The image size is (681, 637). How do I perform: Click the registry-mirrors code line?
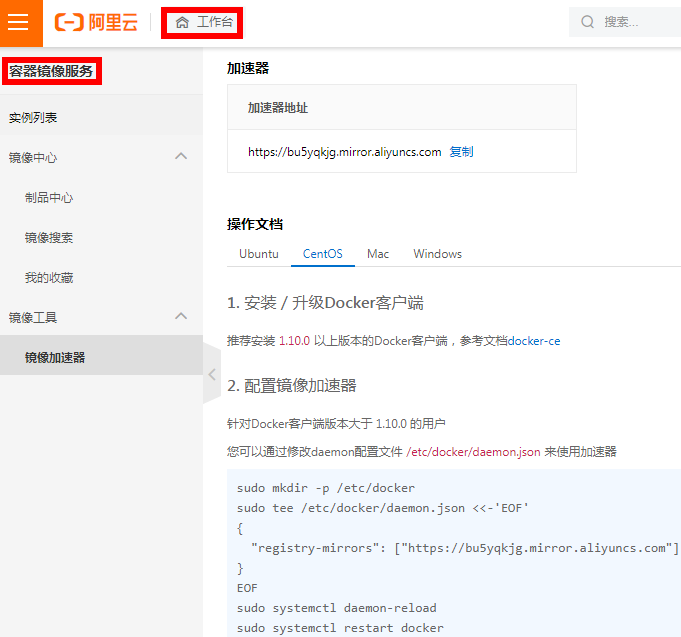pyautogui.click(x=465, y=548)
